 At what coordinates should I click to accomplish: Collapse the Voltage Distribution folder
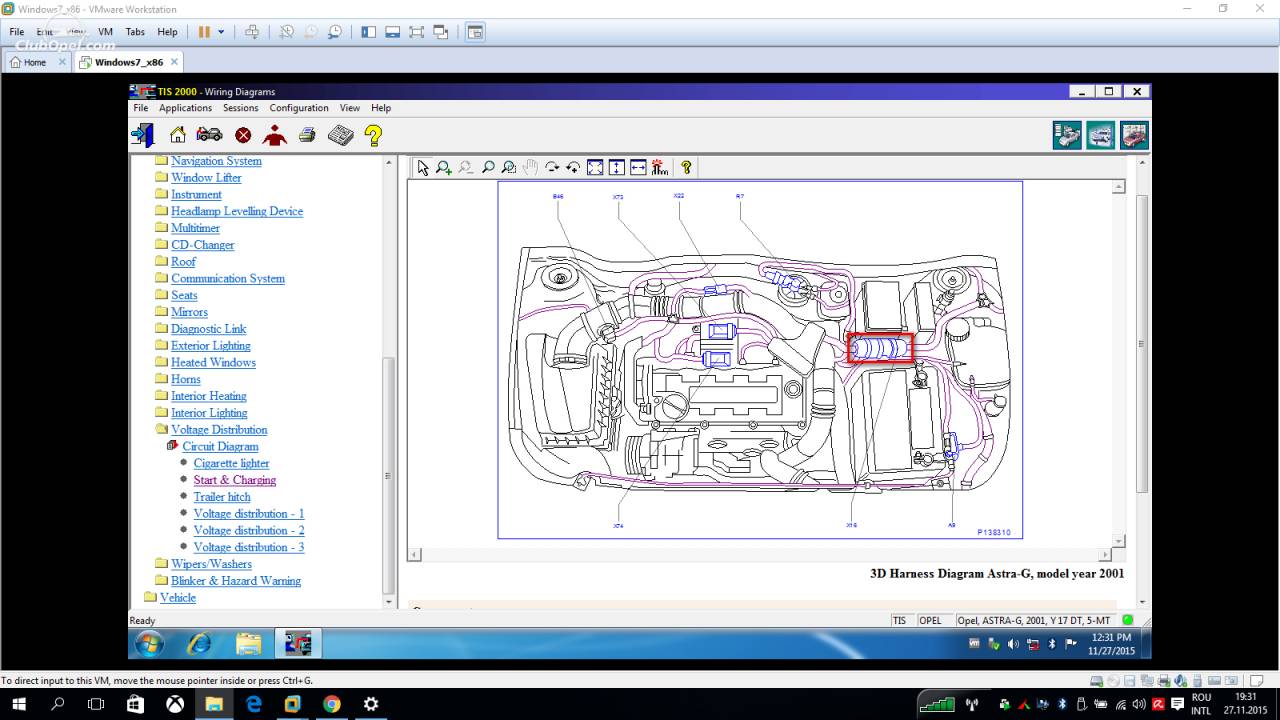click(x=162, y=429)
